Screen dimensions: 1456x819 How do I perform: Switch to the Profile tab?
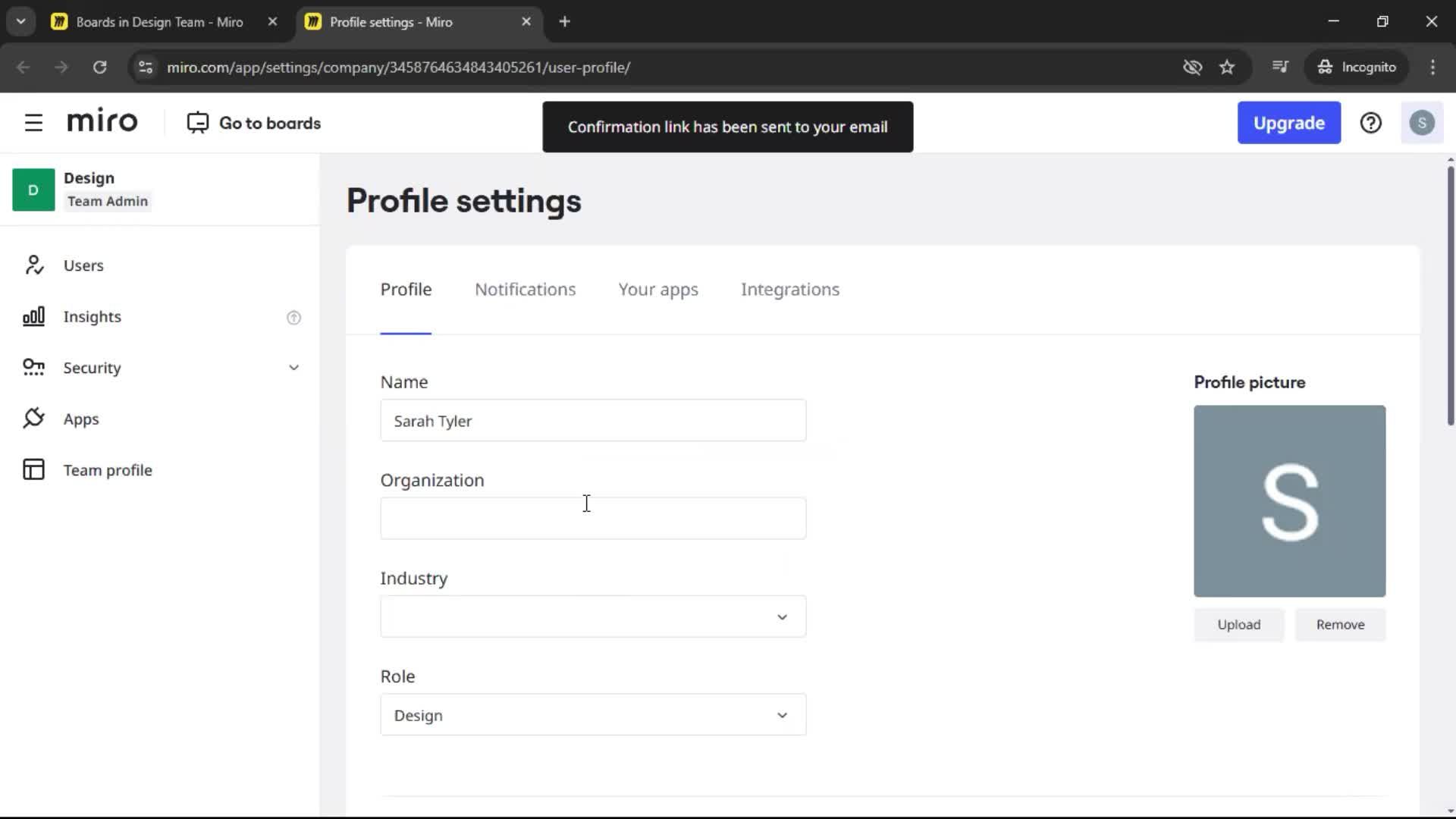(406, 290)
